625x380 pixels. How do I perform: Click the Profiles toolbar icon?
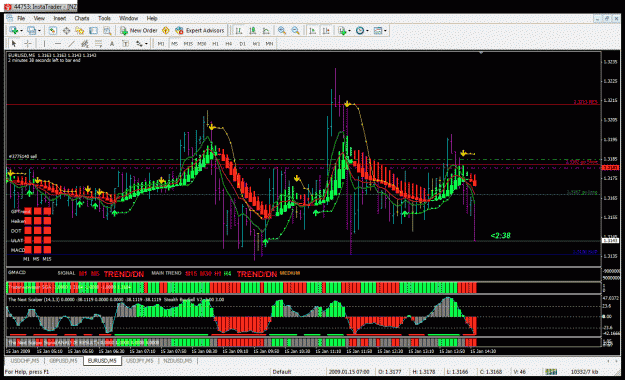click(31, 30)
